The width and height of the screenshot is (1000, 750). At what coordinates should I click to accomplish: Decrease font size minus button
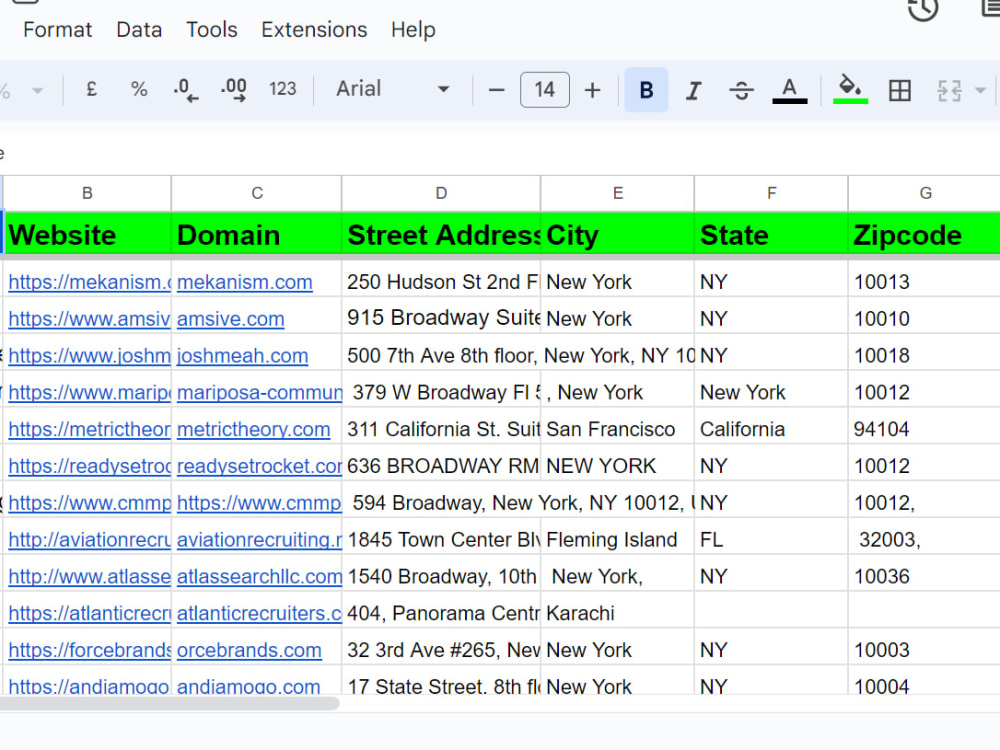(496, 90)
